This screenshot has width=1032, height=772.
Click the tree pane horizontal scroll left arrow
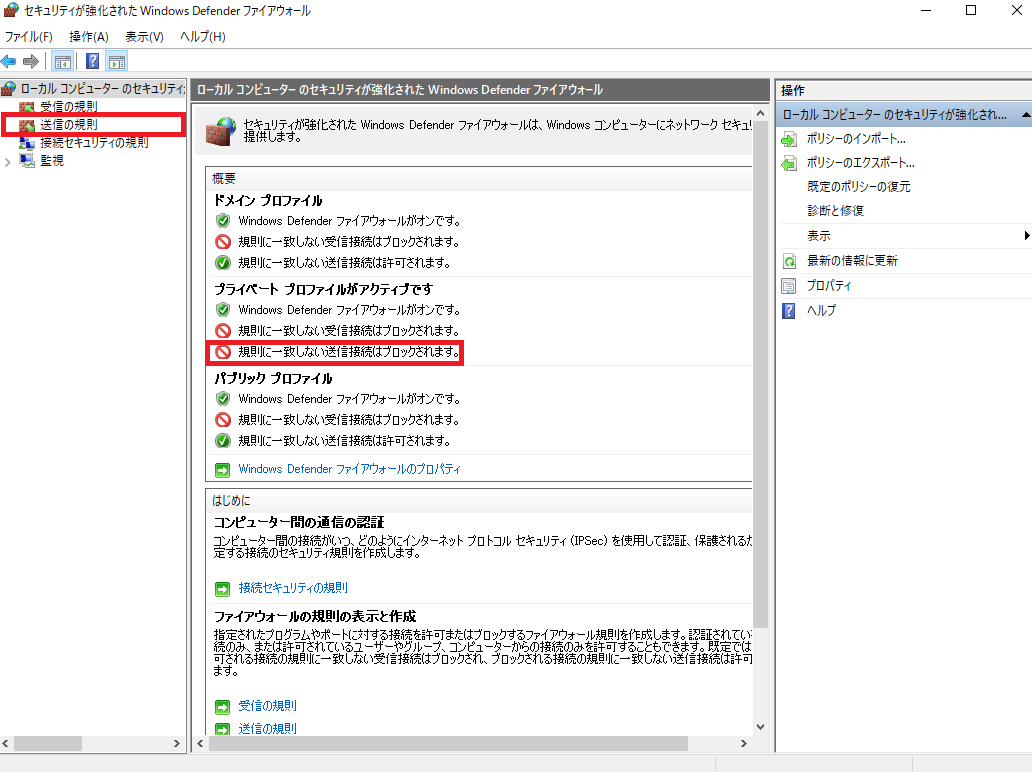[x=6, y=744]
